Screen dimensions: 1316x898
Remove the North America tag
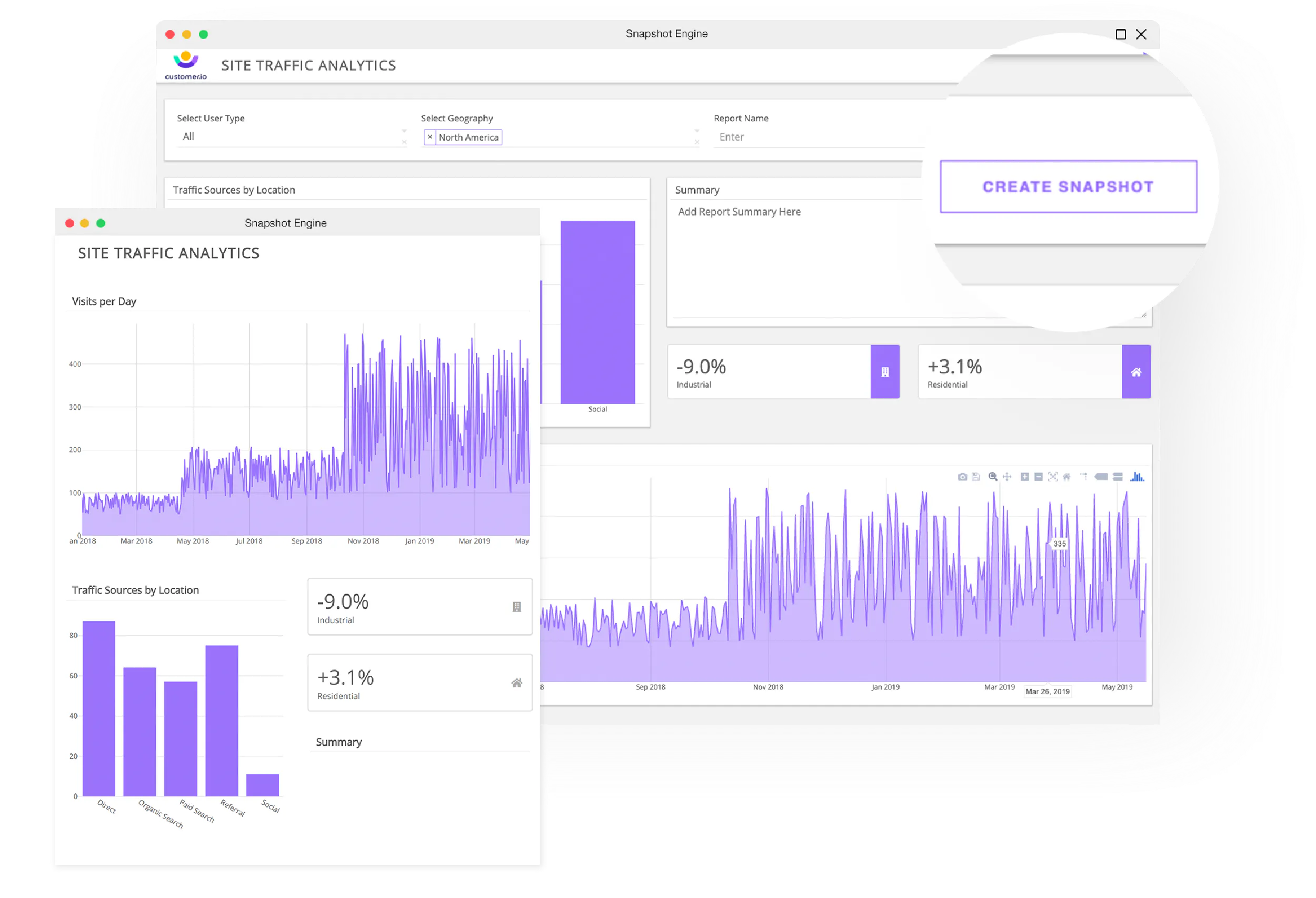click(430, 137)
